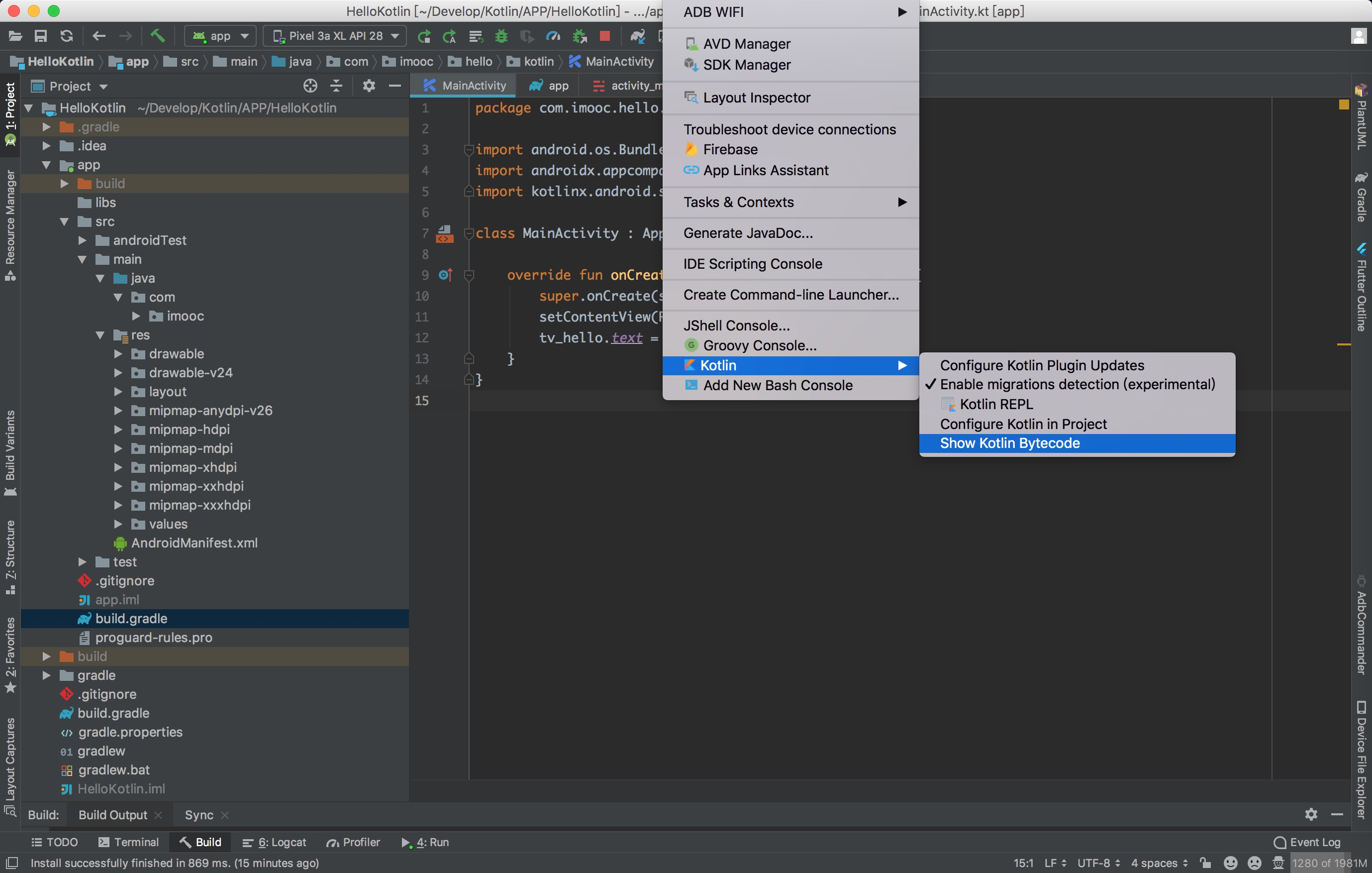This screenshot has height=873, width=1372.
Task: Expand the androidTest folder
Action: (x=83, y=240)
